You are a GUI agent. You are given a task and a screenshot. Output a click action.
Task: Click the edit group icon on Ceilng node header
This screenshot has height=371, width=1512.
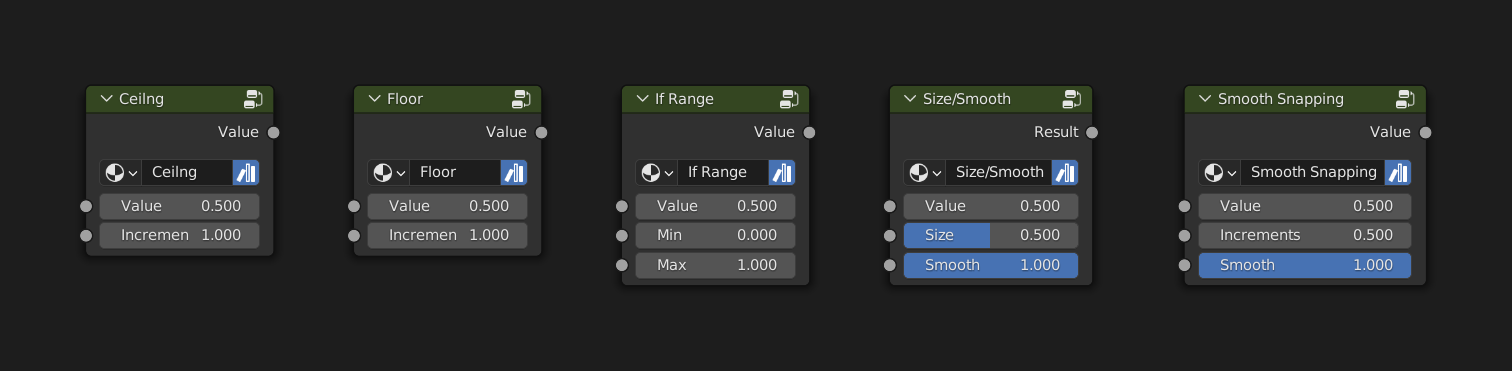coord(253,98)
